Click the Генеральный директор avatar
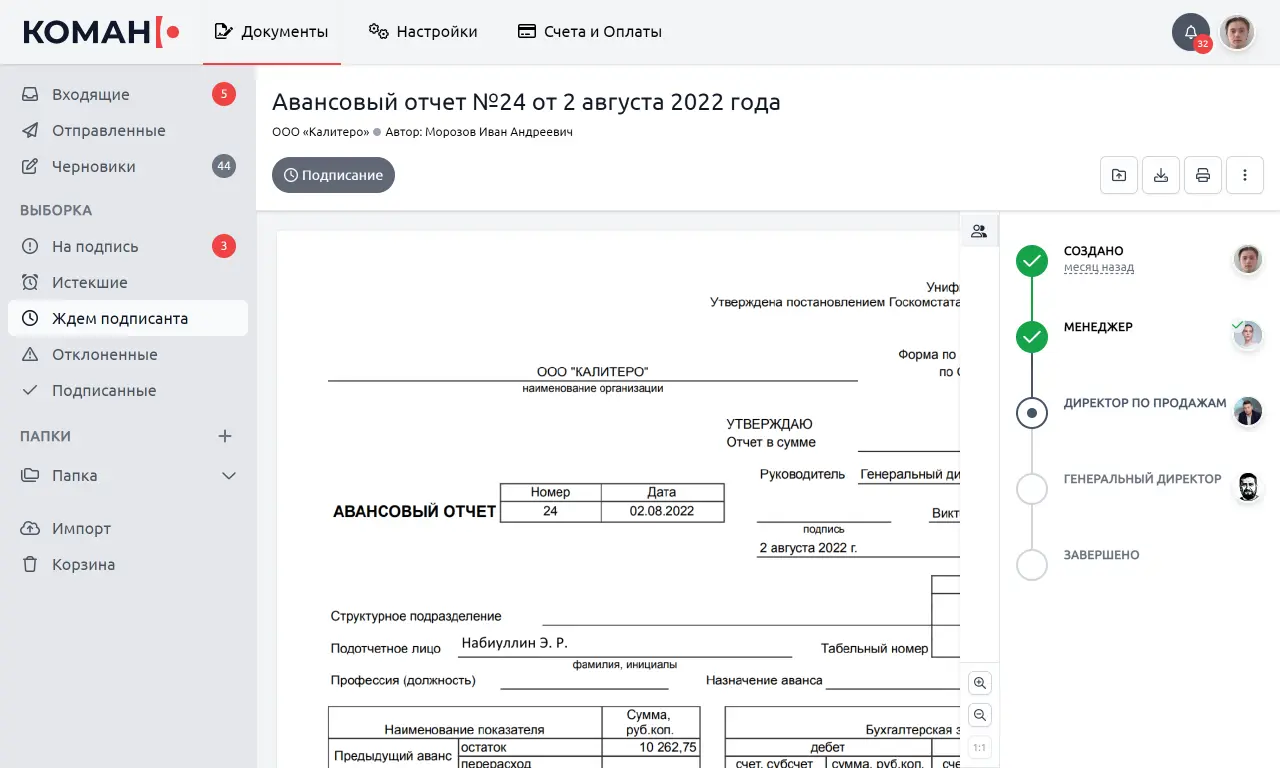The width and height of the screenshot is (1280, 768). click(x=1247, y=487)
